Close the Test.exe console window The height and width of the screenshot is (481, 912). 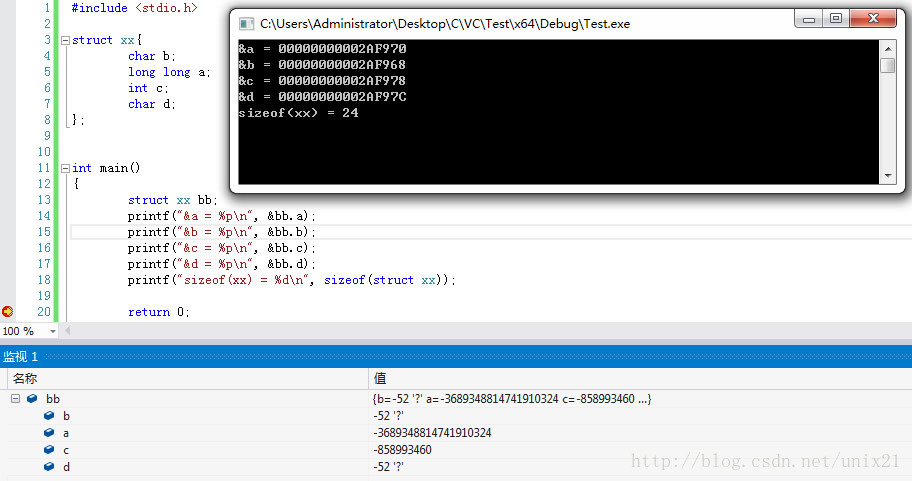(x=873, y=19)
